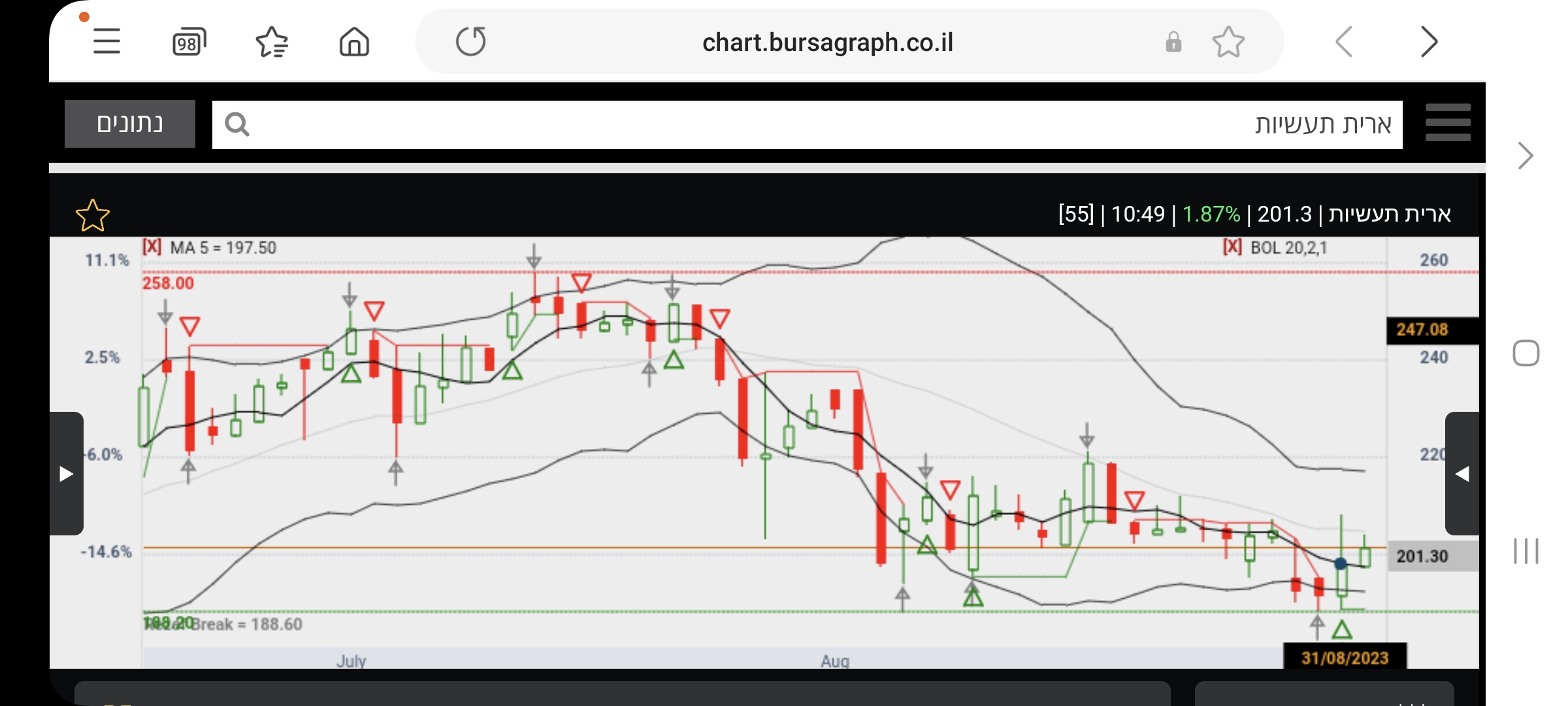Navigate back with browser back arrow
The width and height of the screenshot is (1568, 706).
[1344, 42]
